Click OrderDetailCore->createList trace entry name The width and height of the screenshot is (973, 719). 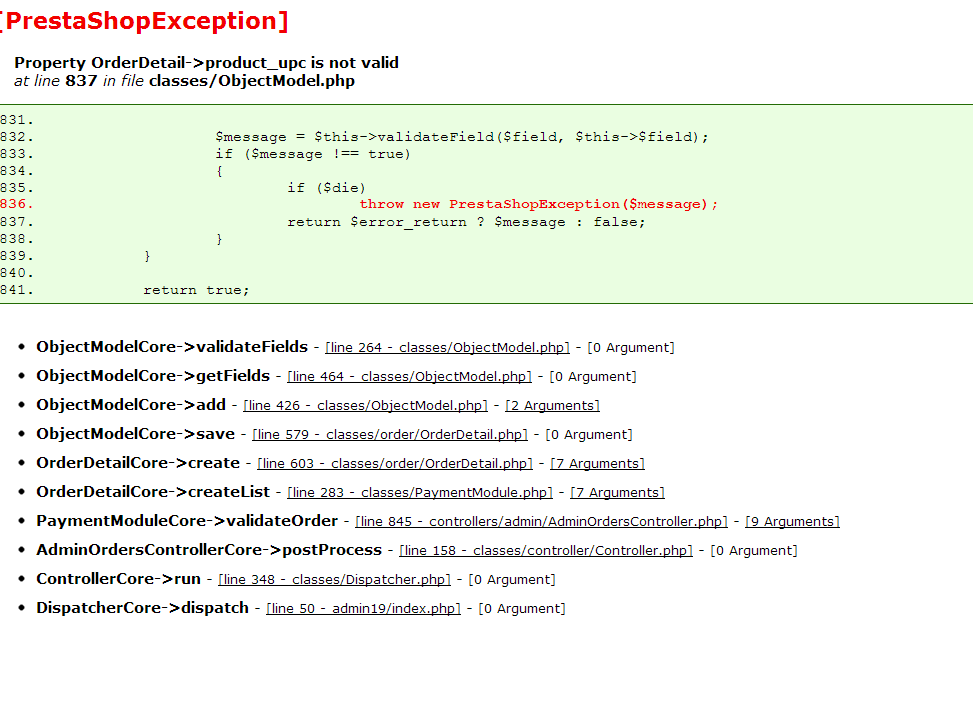(153, 492)
